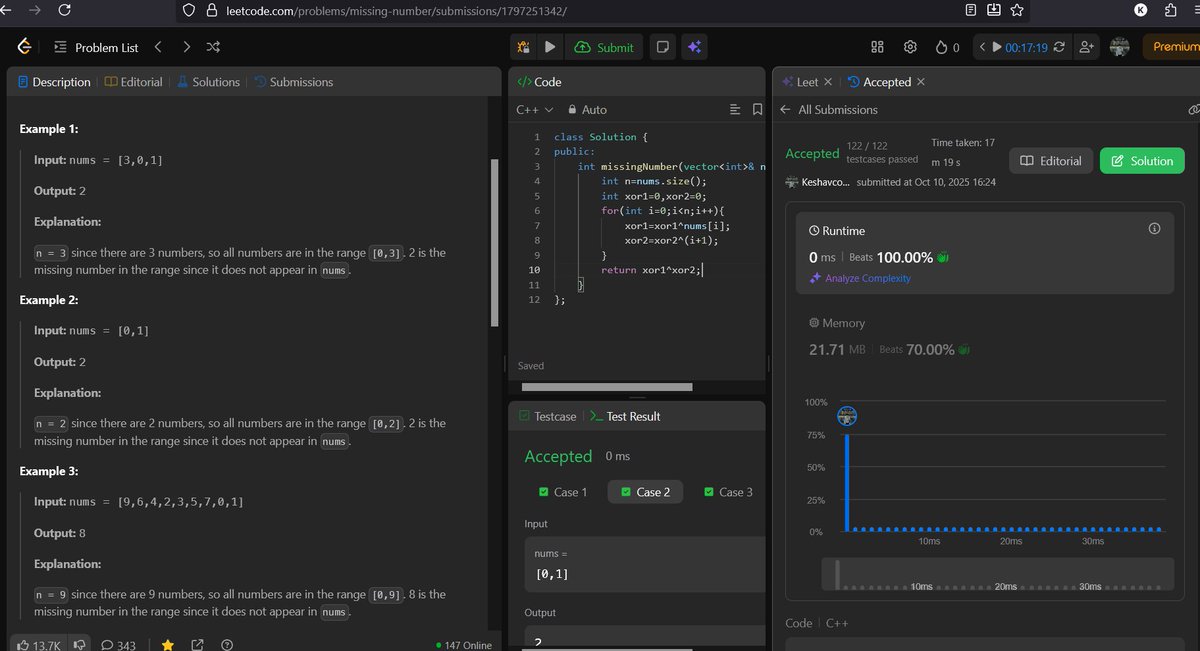Switch to the Submissions tab
This screenshot has width=1200, height=651.
[293, 82]
